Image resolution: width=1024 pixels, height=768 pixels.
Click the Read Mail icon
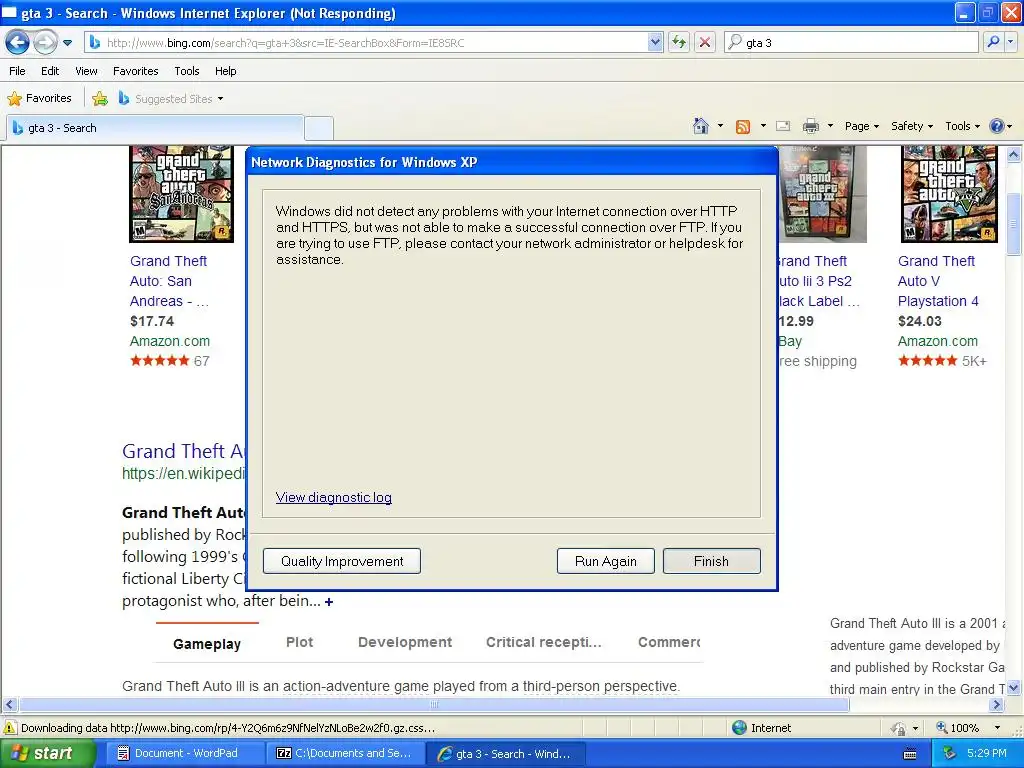[783, 126]
